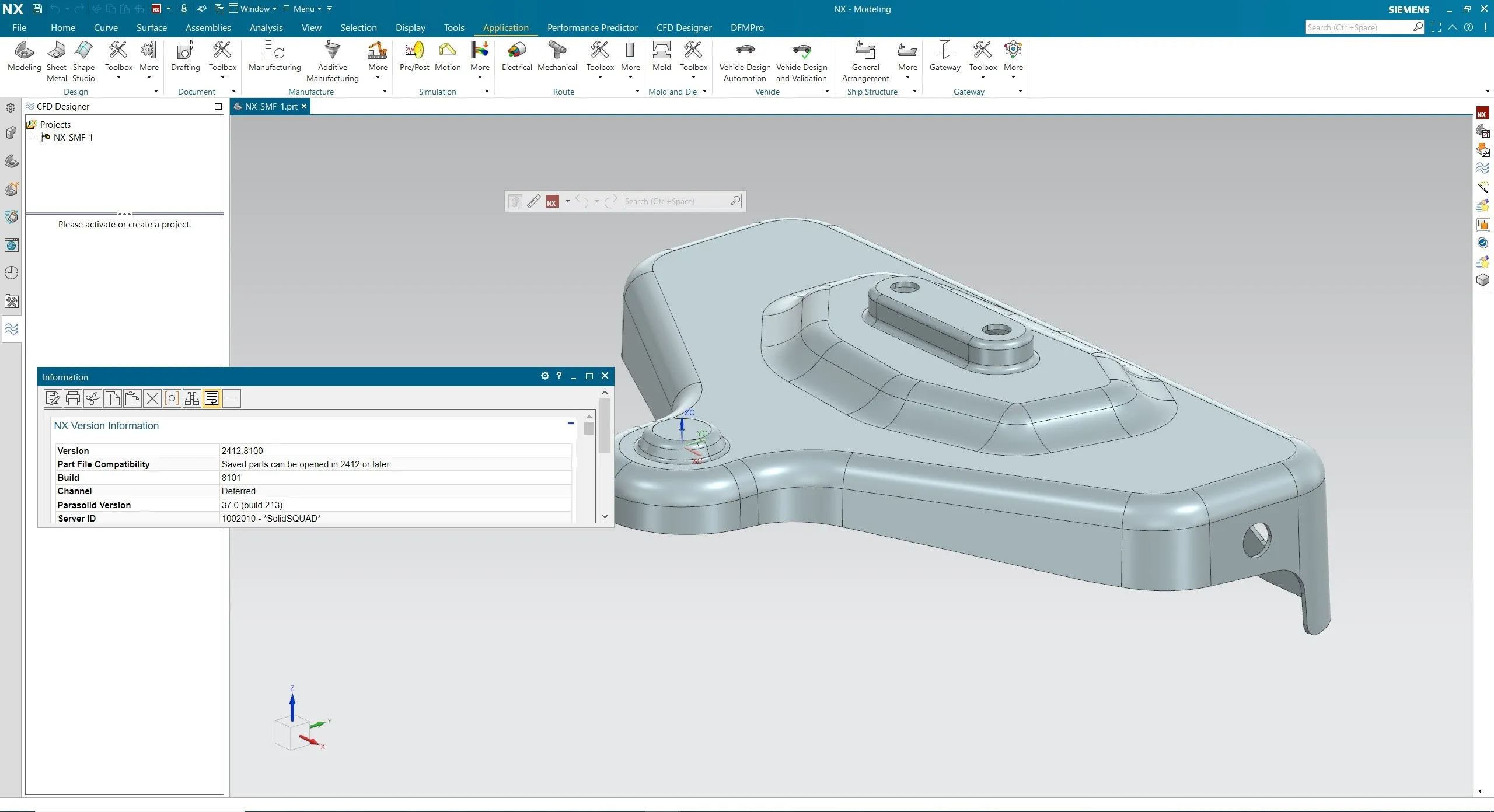Expand Mold and Die group options

tap(704, 92)
